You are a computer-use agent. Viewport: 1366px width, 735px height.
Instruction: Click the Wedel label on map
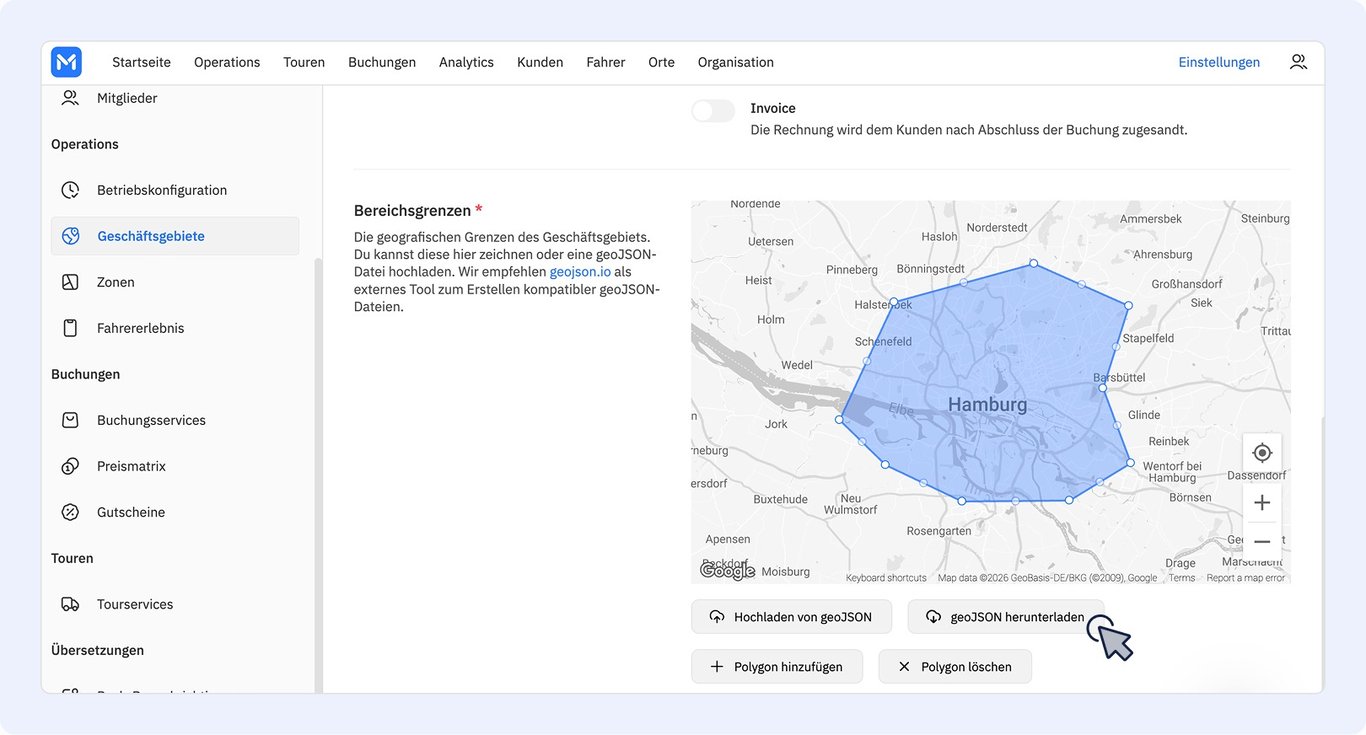pos(797,365)
